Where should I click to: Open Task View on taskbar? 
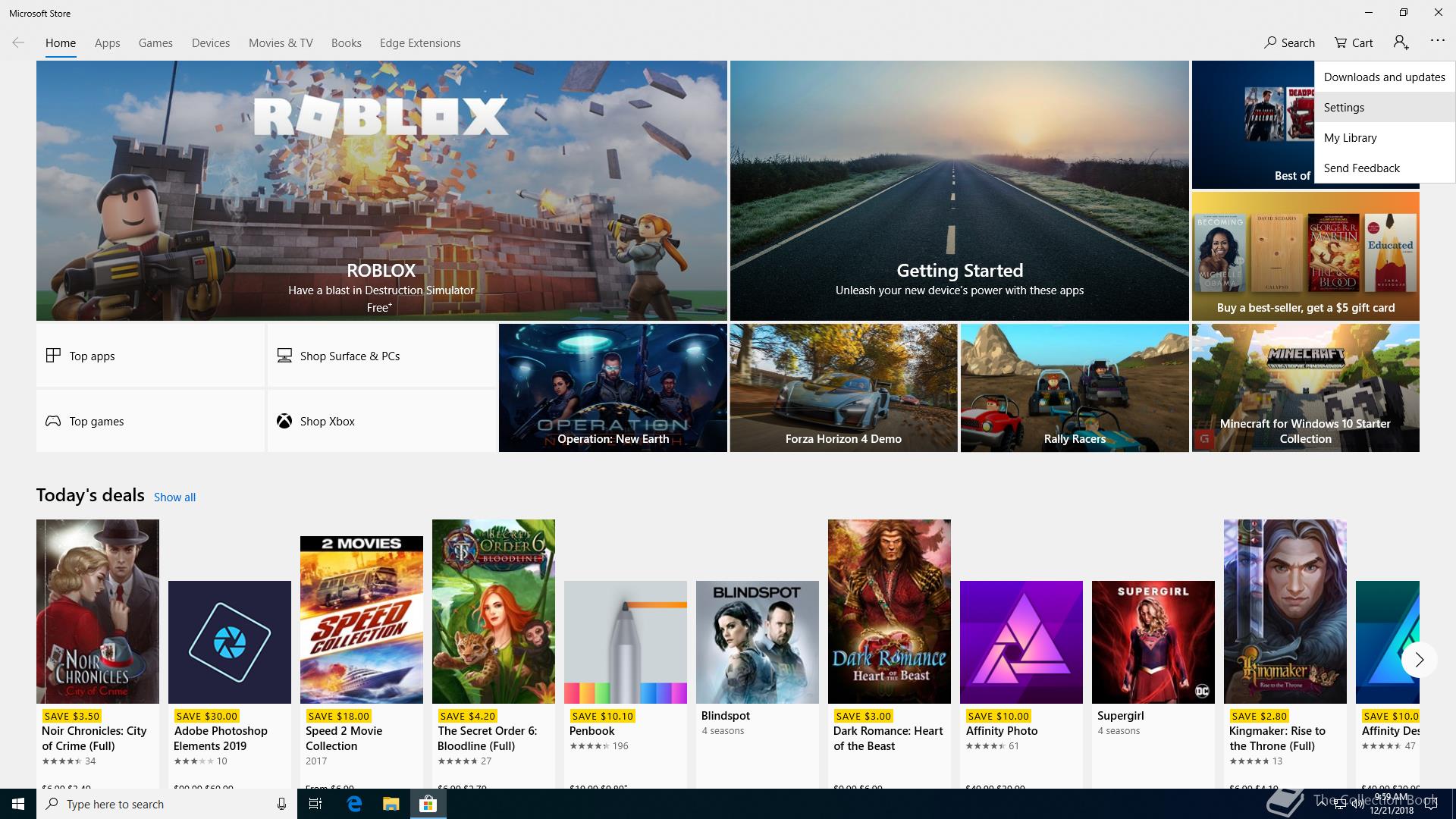[315, 804]
